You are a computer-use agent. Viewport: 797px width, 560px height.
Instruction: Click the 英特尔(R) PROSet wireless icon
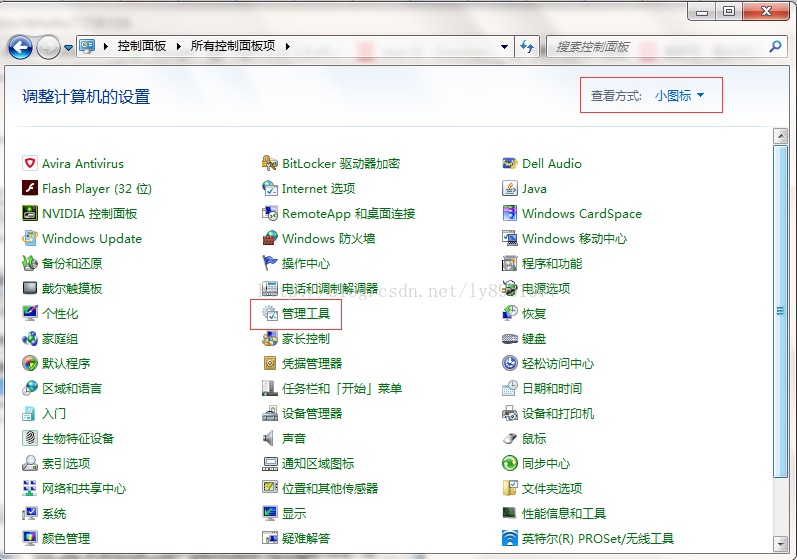pos(510,538)
